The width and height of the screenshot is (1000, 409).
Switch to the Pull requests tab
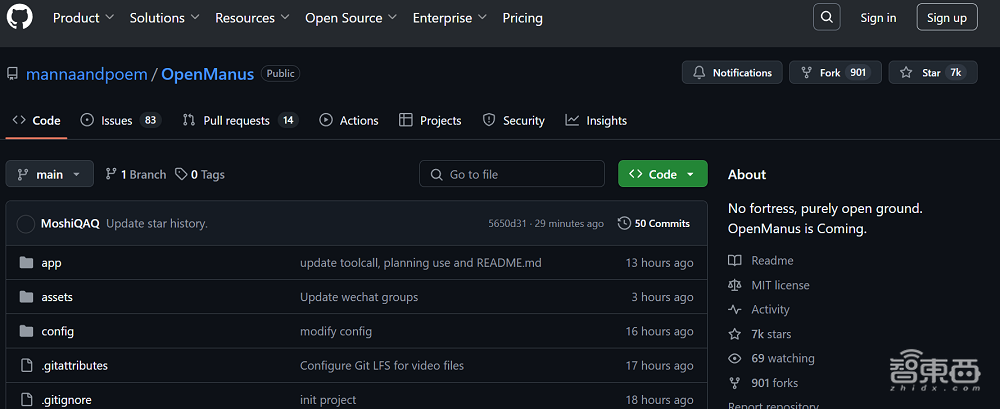click(236, 120)
